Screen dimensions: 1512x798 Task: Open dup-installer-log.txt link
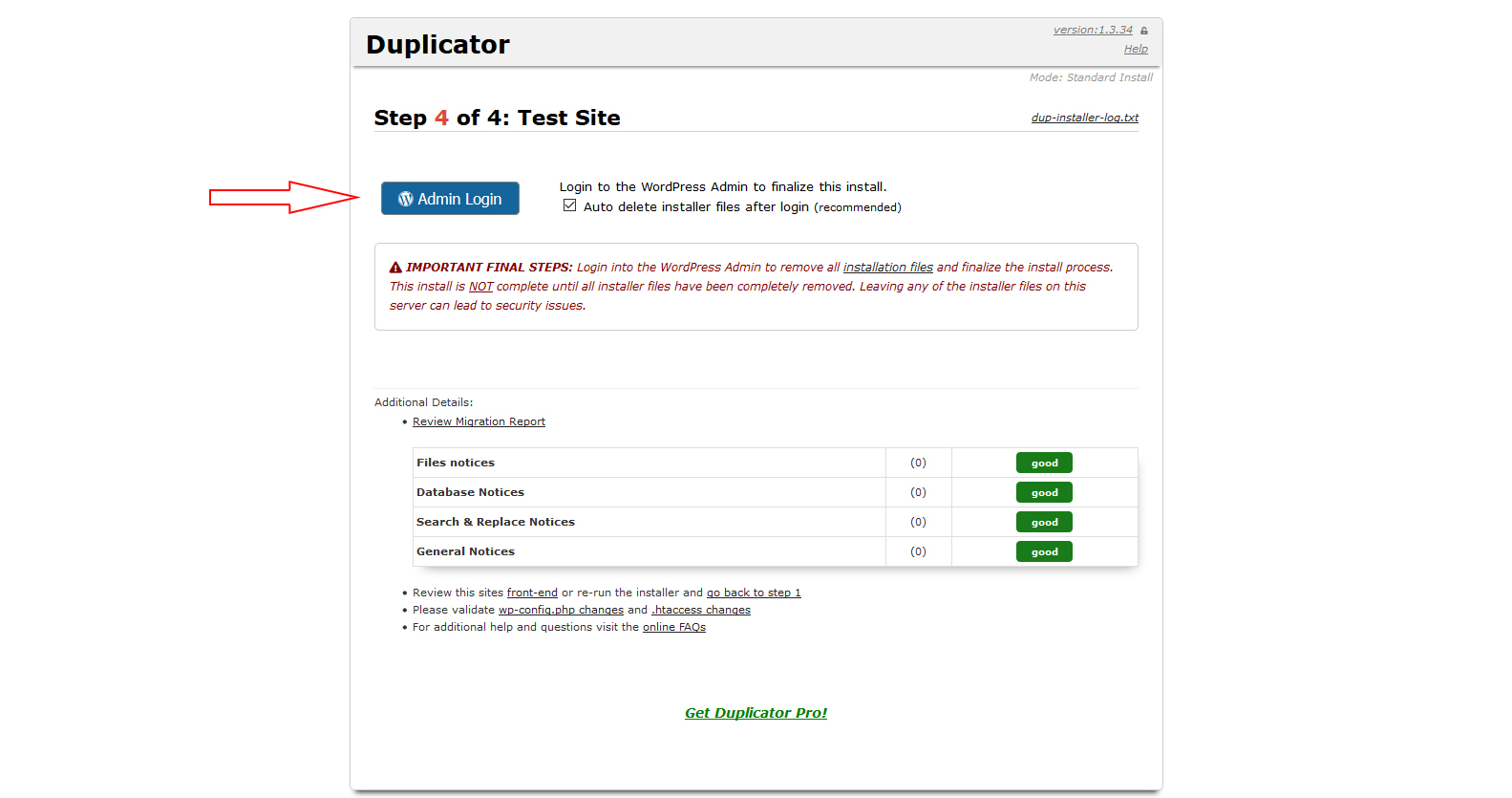point(1085,118)
